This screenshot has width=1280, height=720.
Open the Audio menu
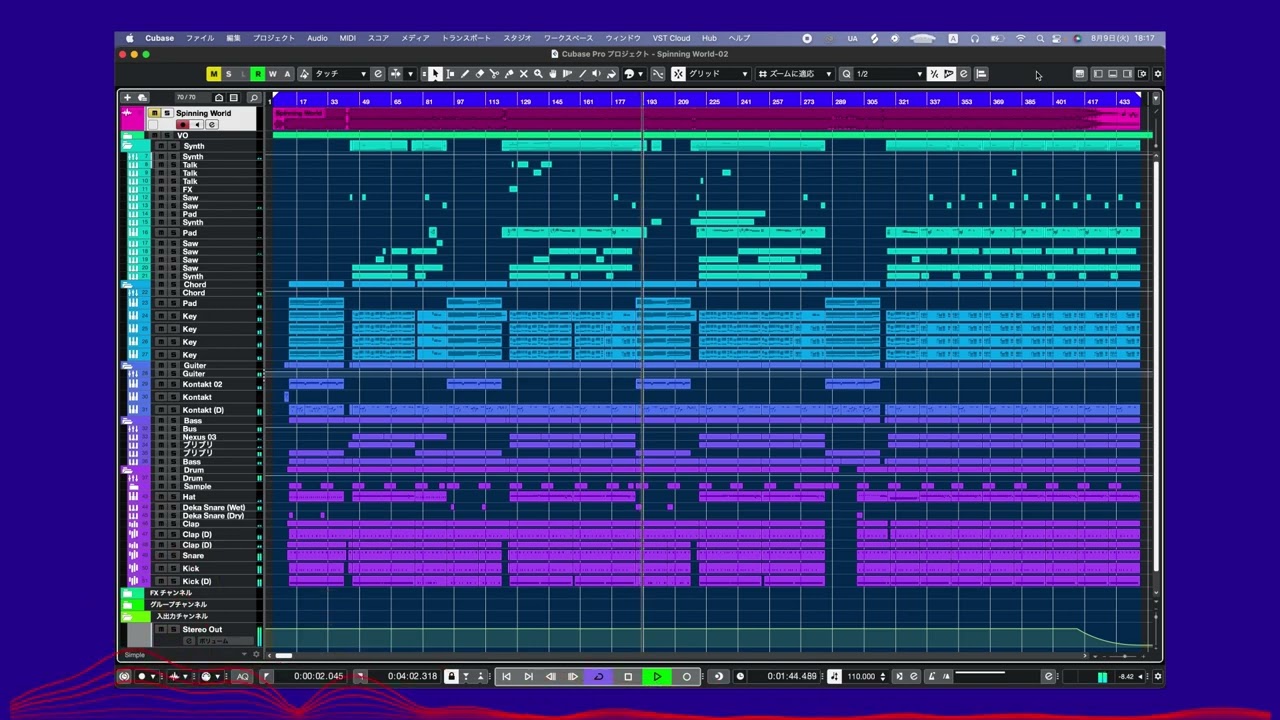coord(317,38)
